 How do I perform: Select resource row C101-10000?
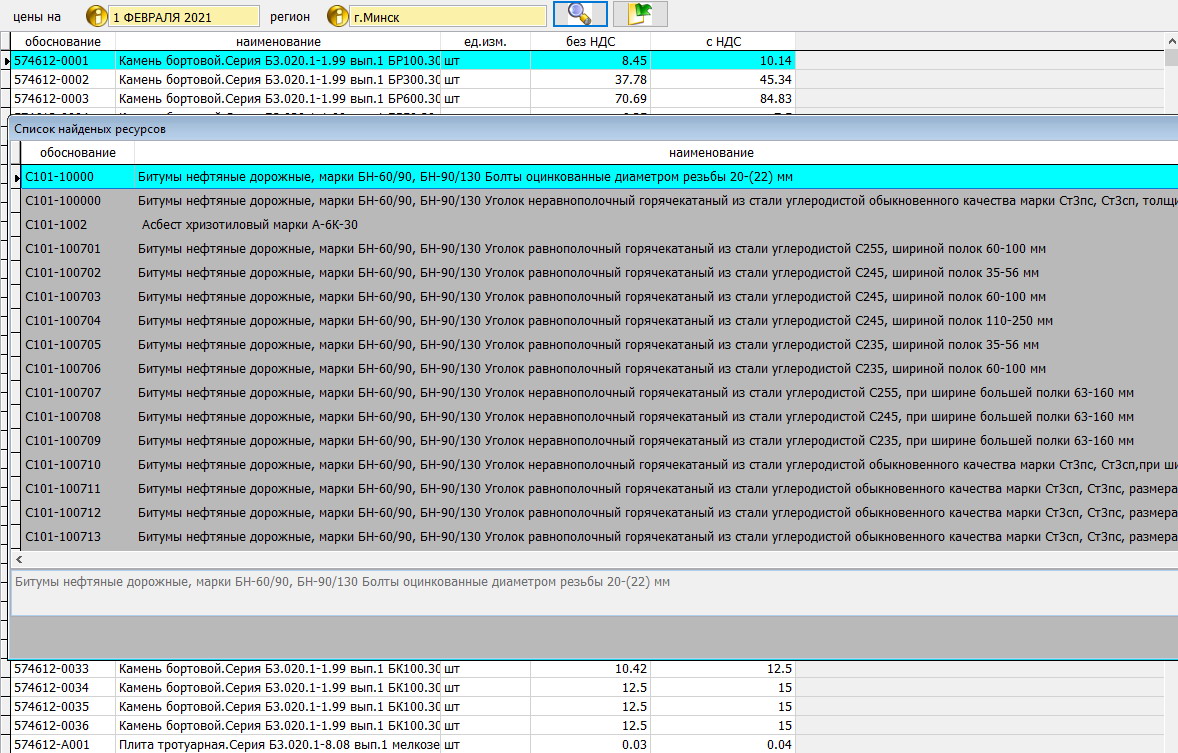coord(599,177)
